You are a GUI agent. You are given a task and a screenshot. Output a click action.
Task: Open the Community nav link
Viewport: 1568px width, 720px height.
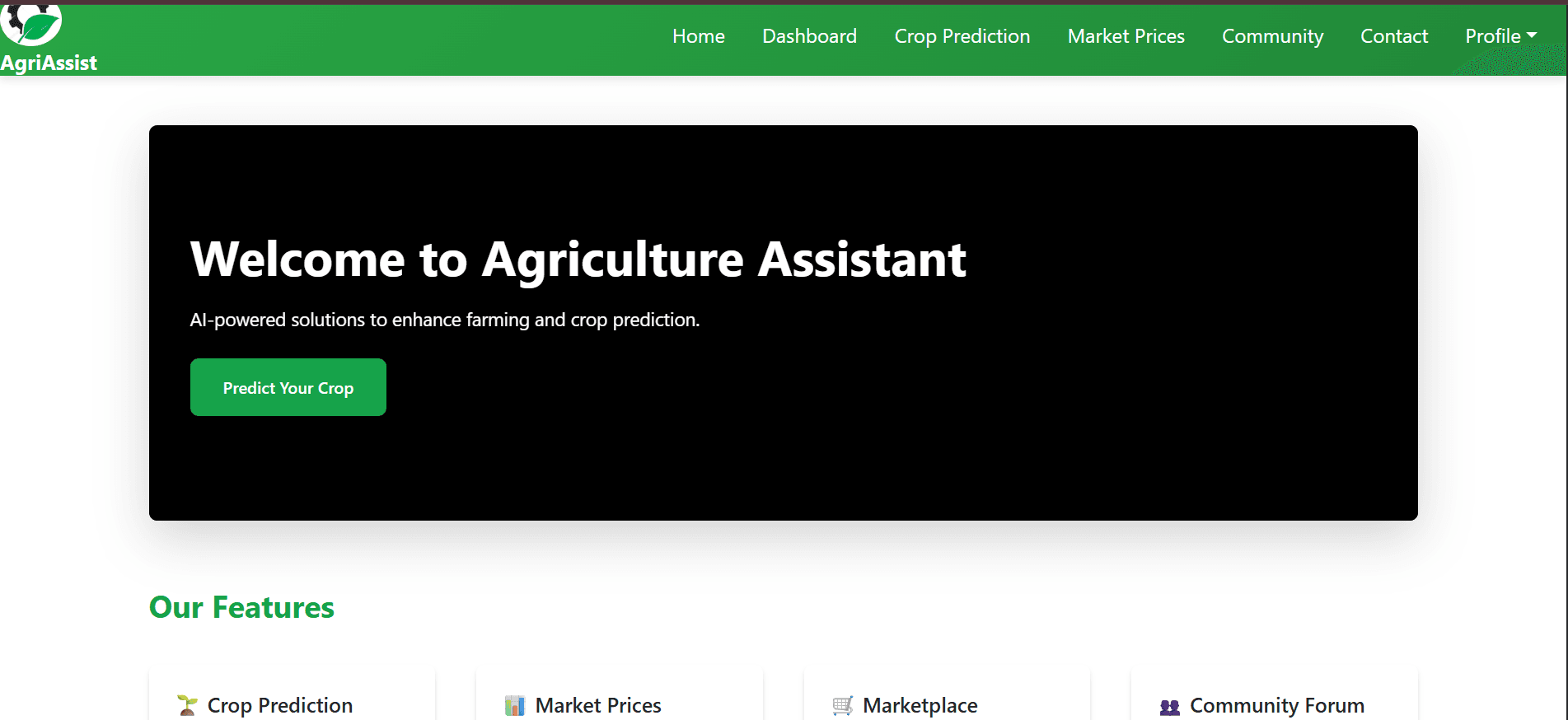[x=1272, y=36]
